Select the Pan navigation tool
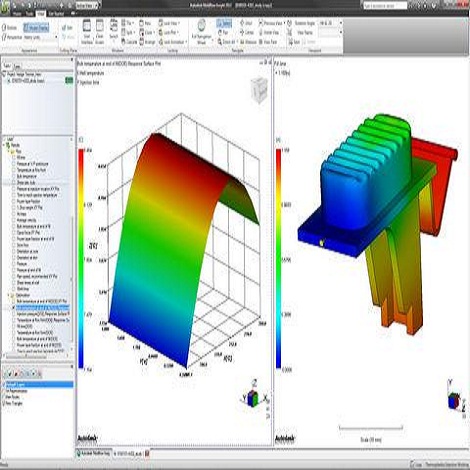This screenshot has width=470, height=470. [223, 33]
